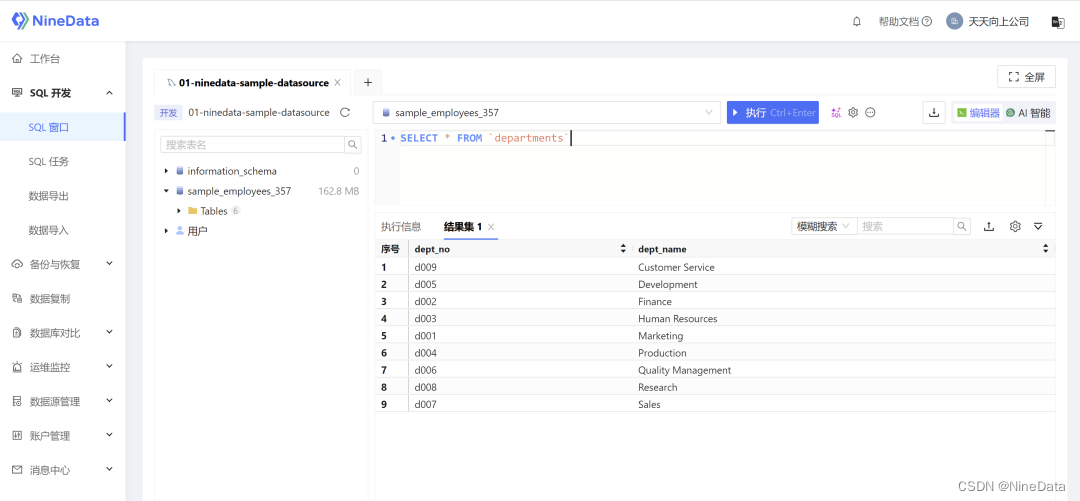Click the result set 搜索 input
The height and width of the screenshot is (501, 1080).
(x=905, y=226)
